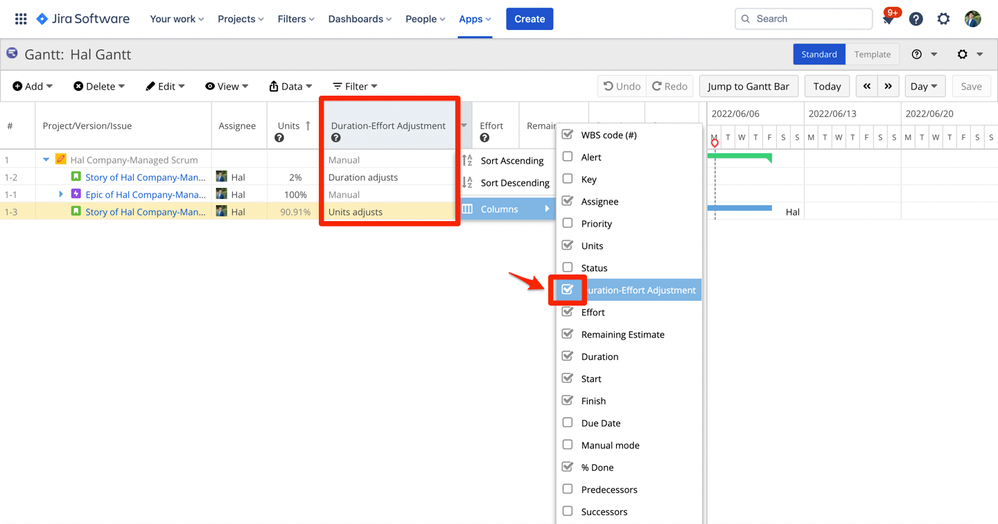Switch to Template mode
Viewport: 998px width, 524px height.
click(x=872, y=54)
